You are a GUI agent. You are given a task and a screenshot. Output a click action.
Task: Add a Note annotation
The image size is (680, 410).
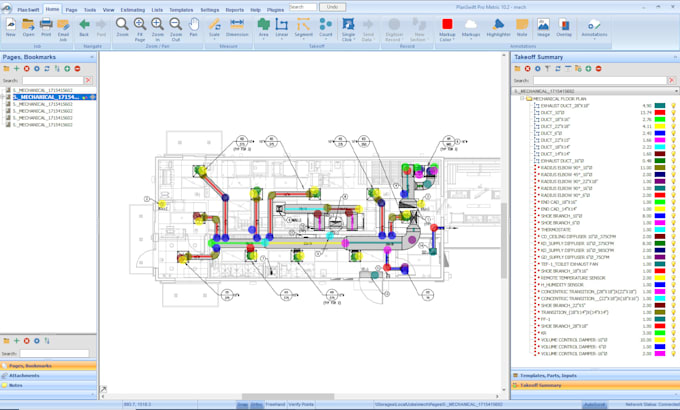(522, 25)
